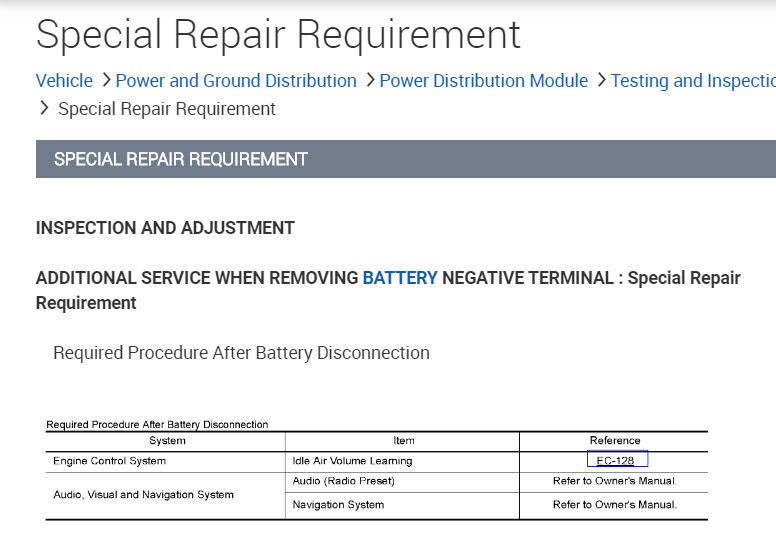Click chevron before 'Special Repair Requirement' breadcrumb
Screen dimensions: 776x536
coord(44,108)
